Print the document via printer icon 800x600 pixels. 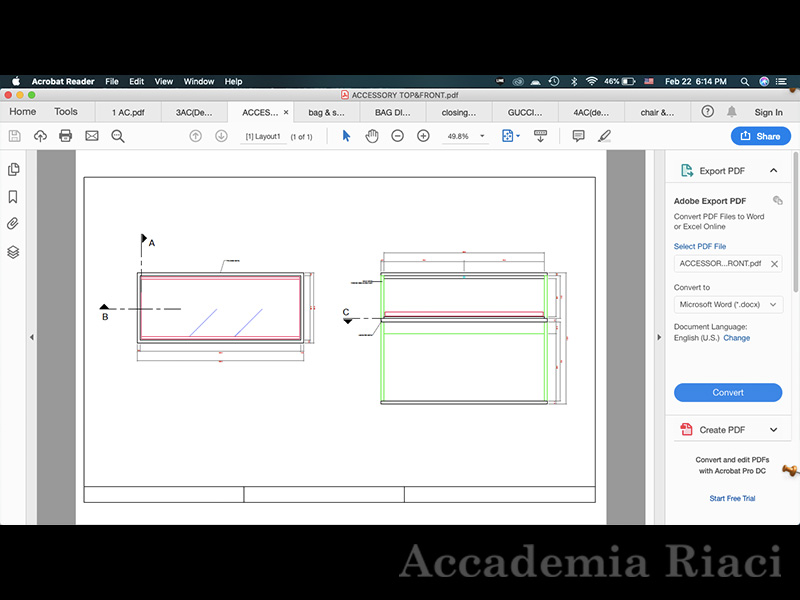pyautogui.click(x=66, y=136)
